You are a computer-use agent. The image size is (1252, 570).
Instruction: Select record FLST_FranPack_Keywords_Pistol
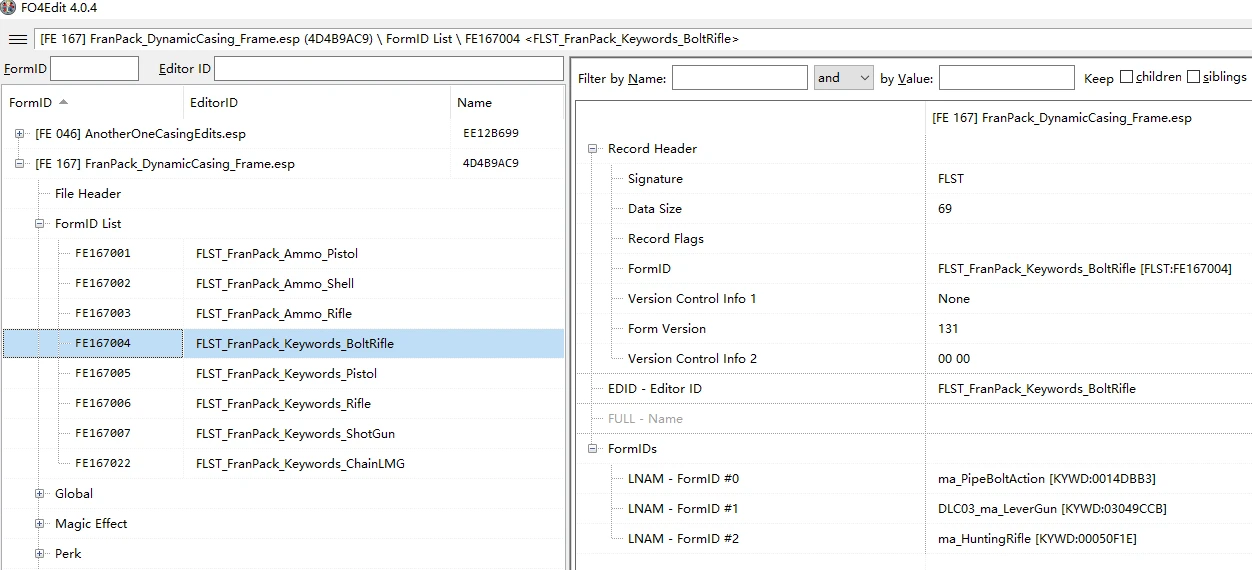click(x=287, y=373)
